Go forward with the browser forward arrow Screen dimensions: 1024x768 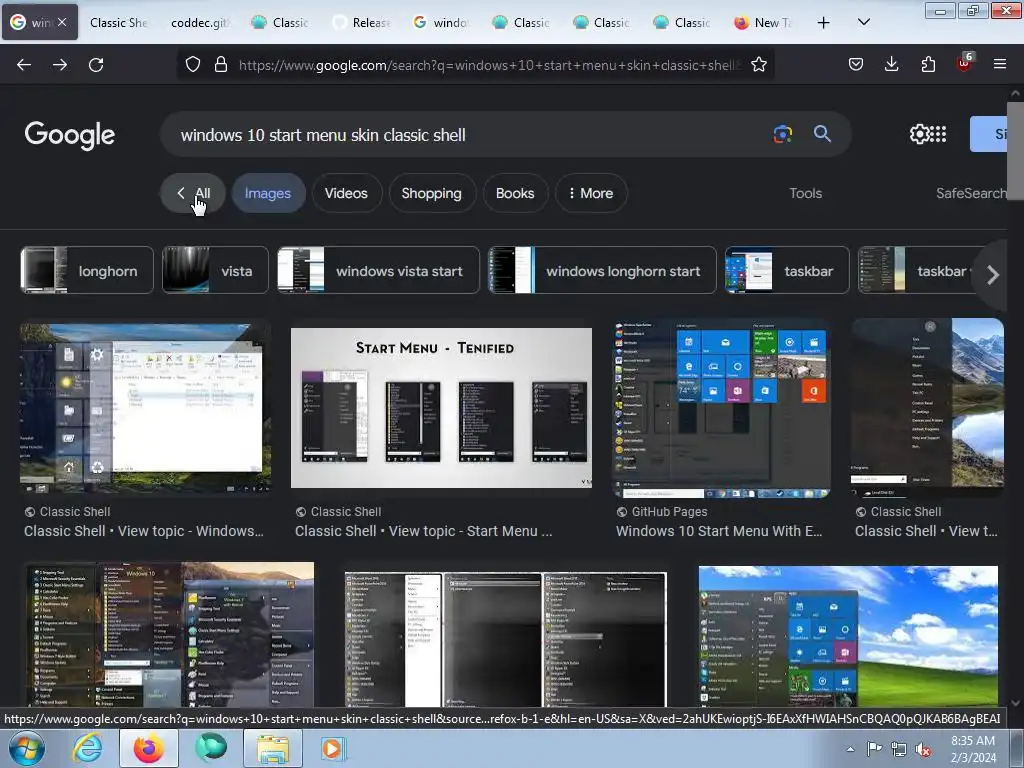click(60, 65)
